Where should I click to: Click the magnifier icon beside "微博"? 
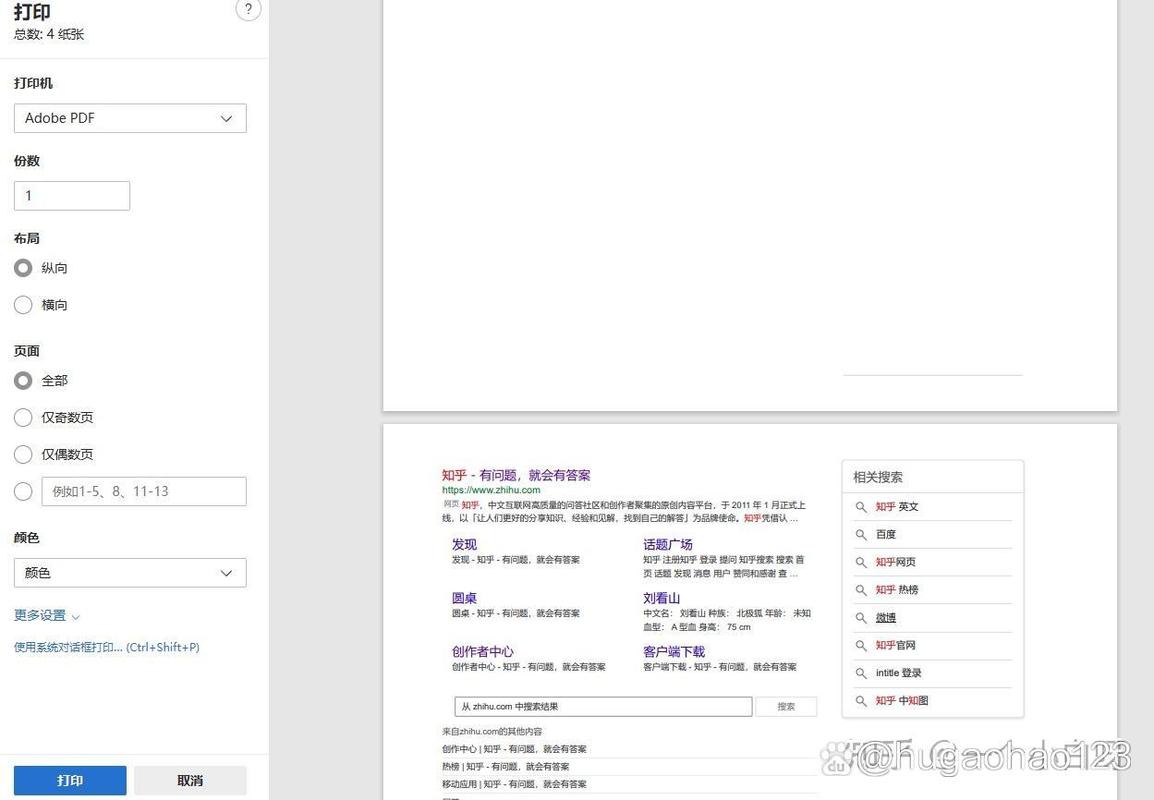click(861, 617)
